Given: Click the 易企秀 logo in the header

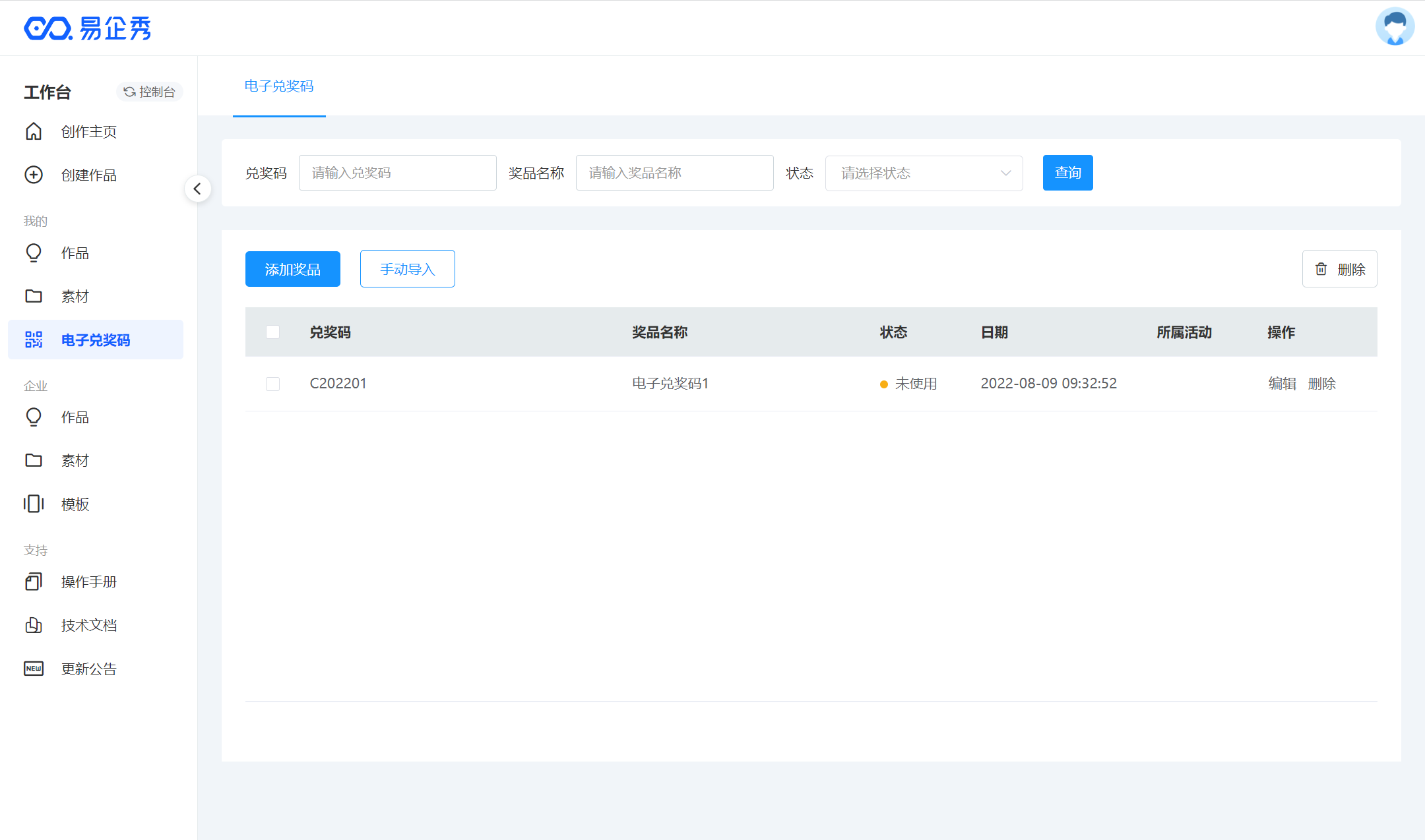Looking at the screenshot, I should [88, 28].
